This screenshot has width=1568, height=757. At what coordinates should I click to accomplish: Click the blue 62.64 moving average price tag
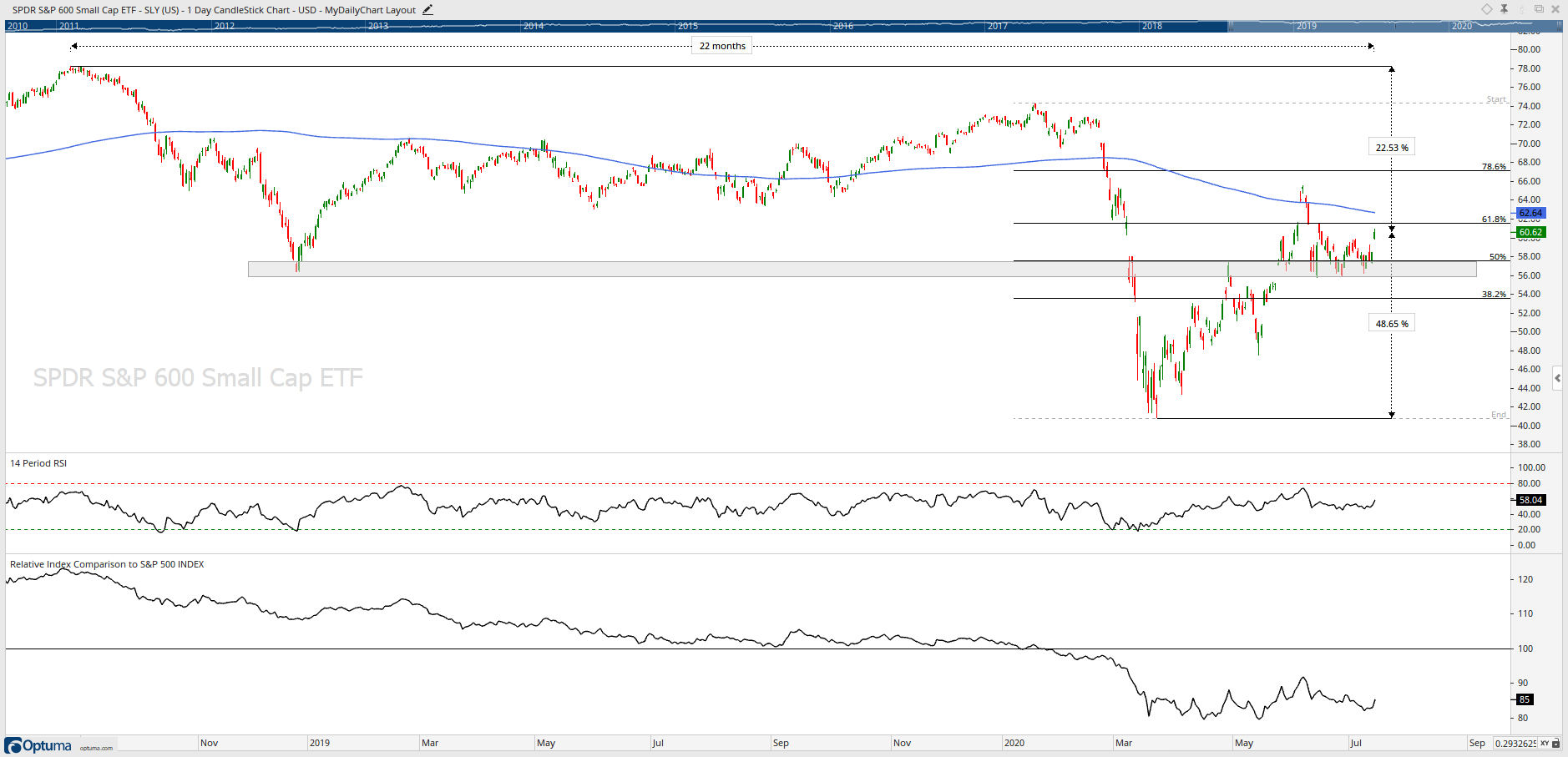pyautogui.click(x=1530, y=214)
